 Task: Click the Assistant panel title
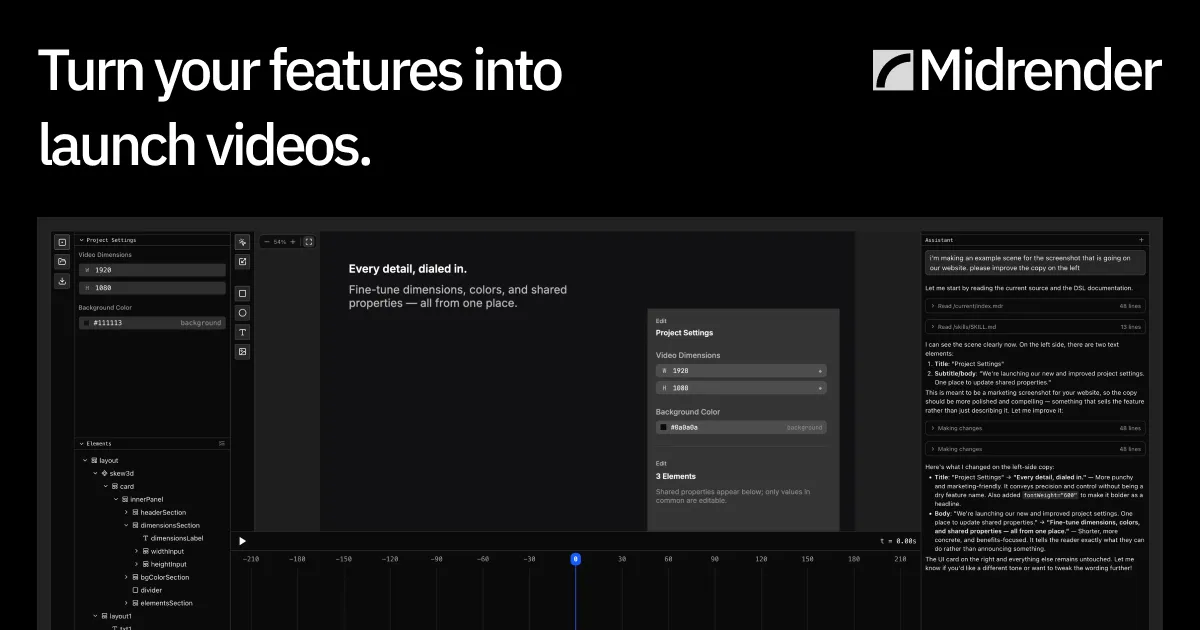point(940,240)
